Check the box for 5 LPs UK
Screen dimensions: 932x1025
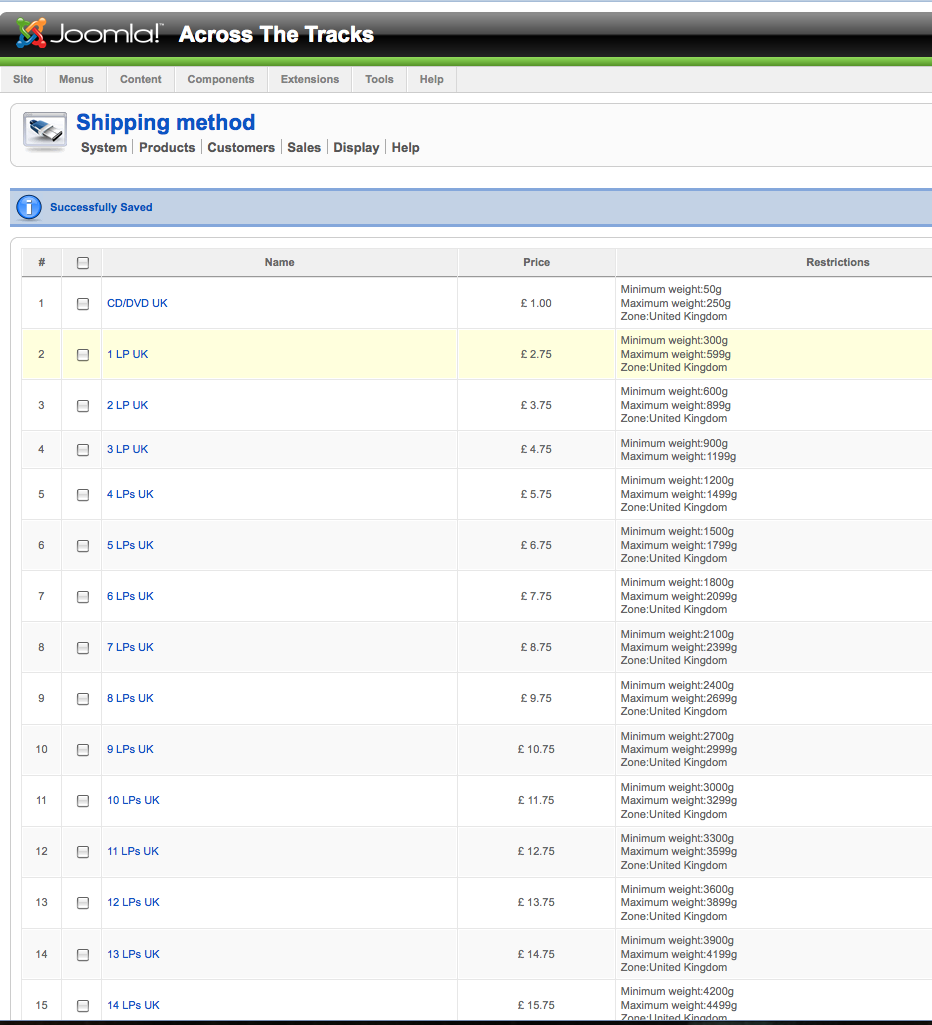click(83, 546)
